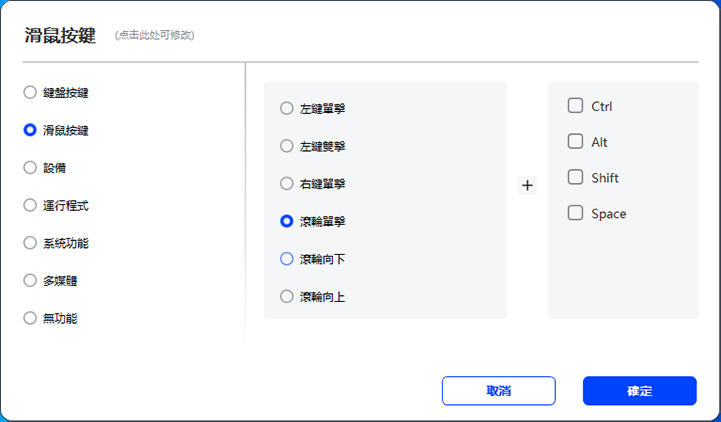
Task: Confirm with the 確定 button
Action: click(639, 391)
